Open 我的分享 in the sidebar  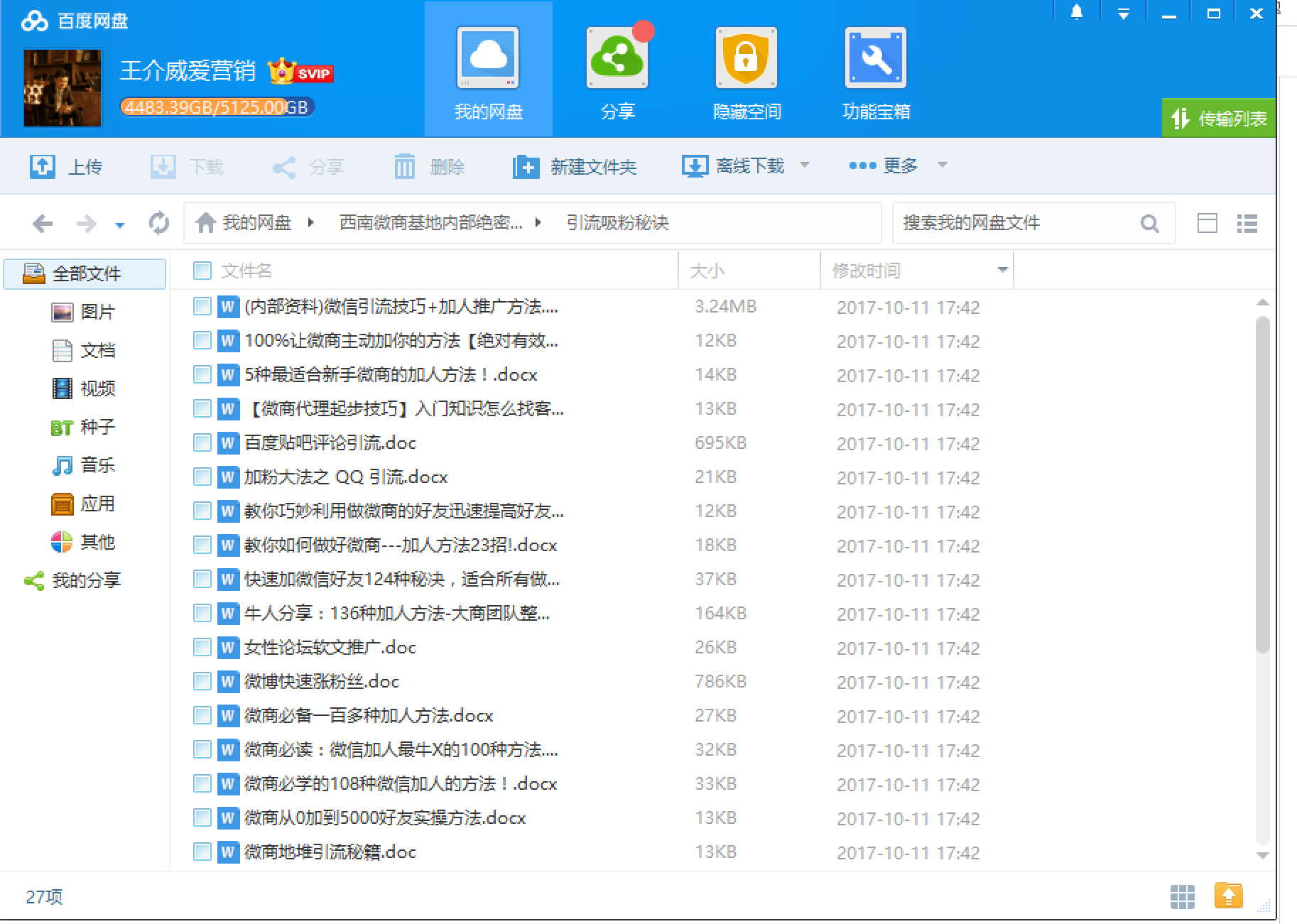point(72,580)
